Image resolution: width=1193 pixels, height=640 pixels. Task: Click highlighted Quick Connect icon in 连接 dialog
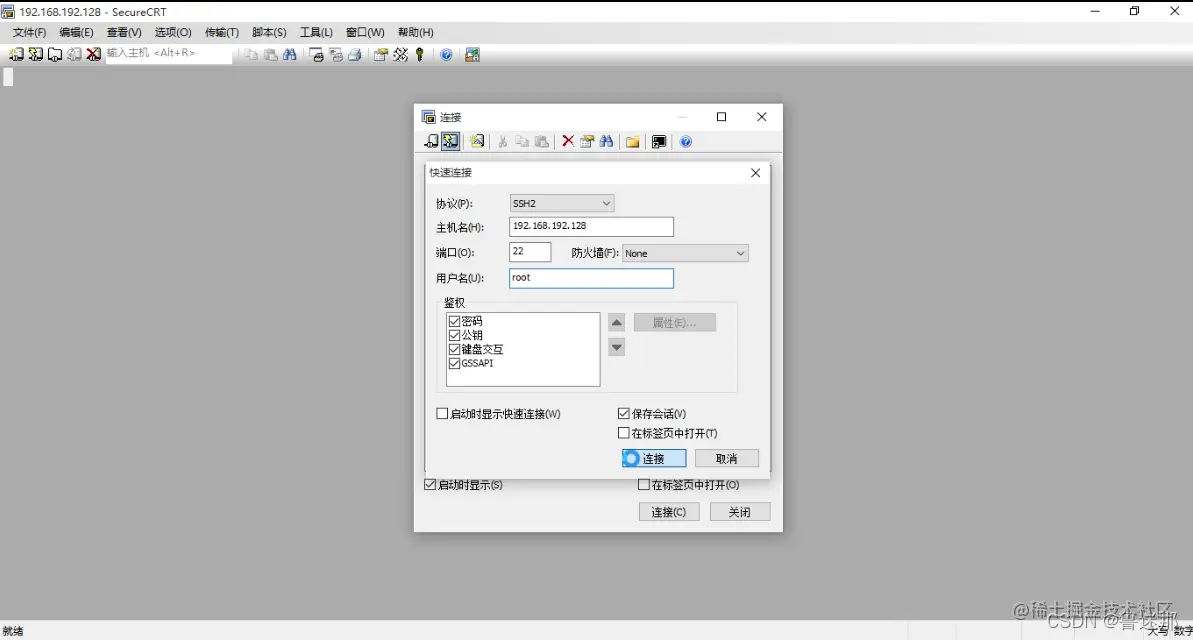point(450,142)
